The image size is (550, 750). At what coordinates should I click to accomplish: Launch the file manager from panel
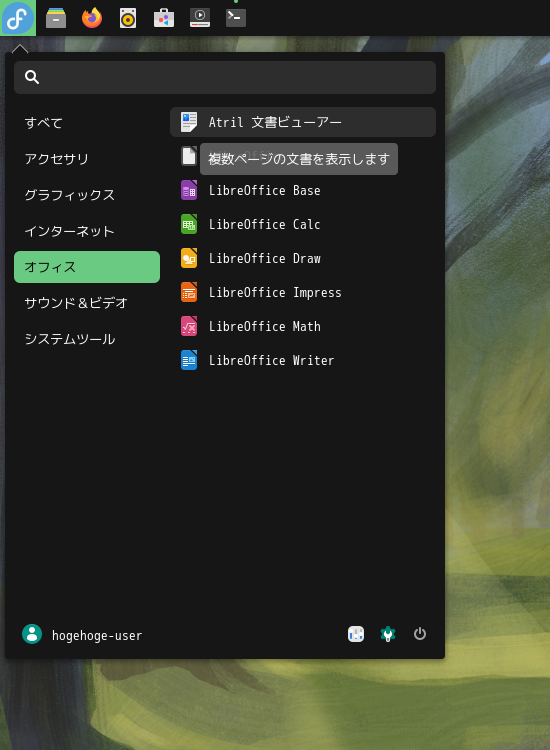[x=56, y=18]
